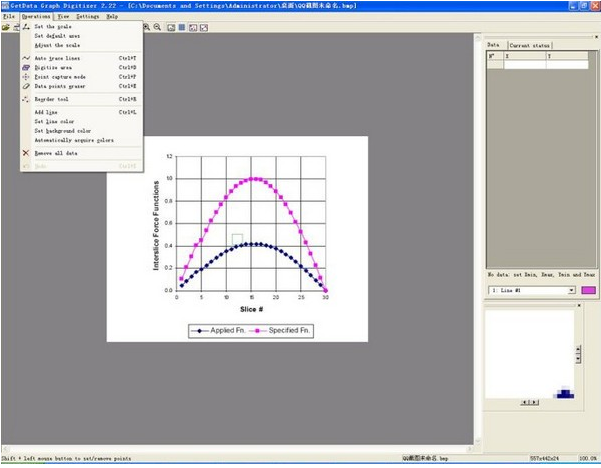Open the Help menu
601x468 pixels.
111,17
